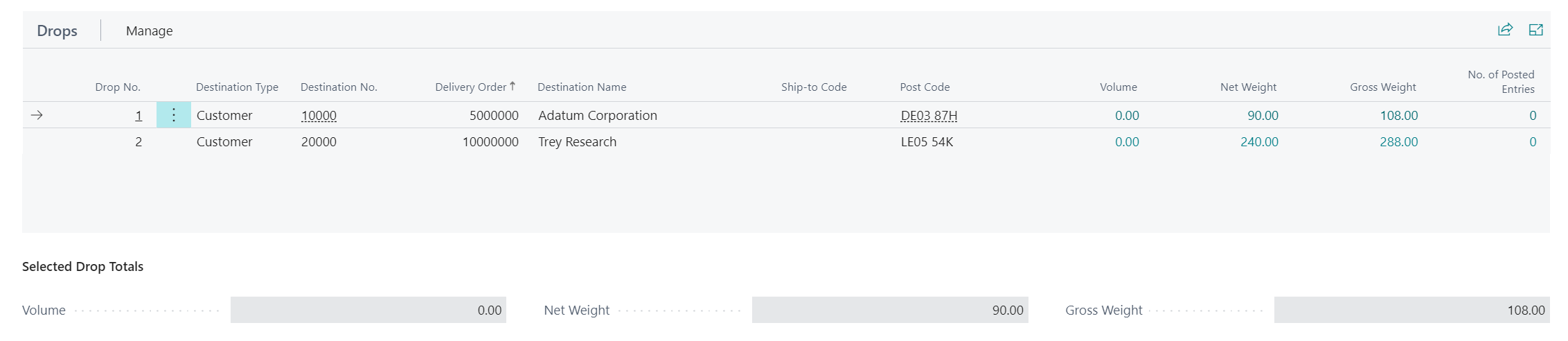
Task: Select Drop No. 2 cell
Action: tap(139, 142)
